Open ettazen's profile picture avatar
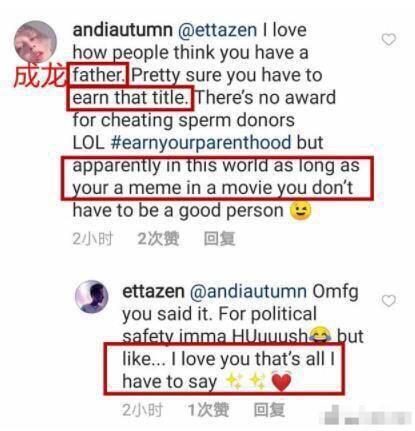The width and height of the screenshot is (415, 431). coord(92,297)
